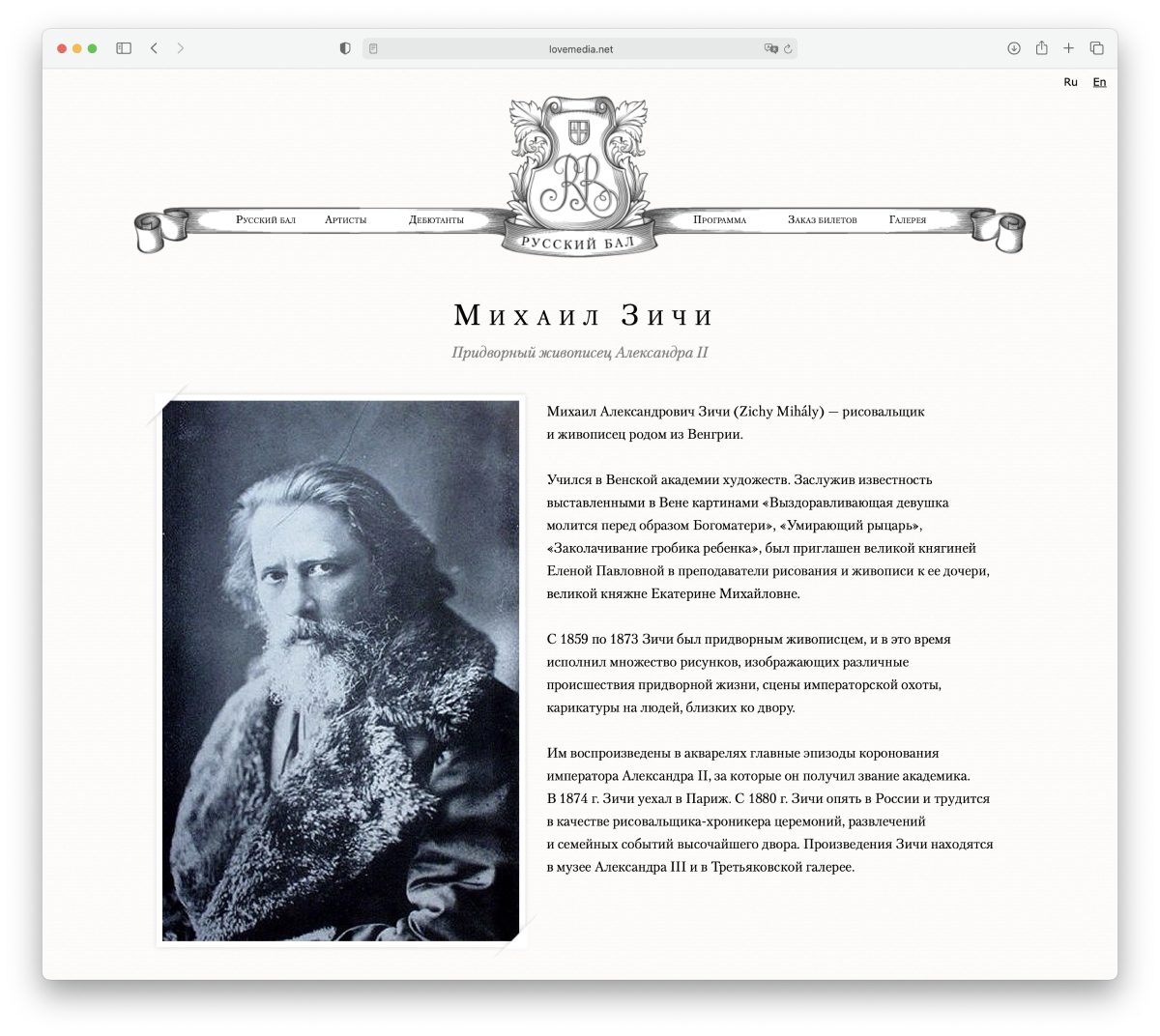Select the Ru language link
This screenshot has width=1160, height=1036.
pos(1070,82)
